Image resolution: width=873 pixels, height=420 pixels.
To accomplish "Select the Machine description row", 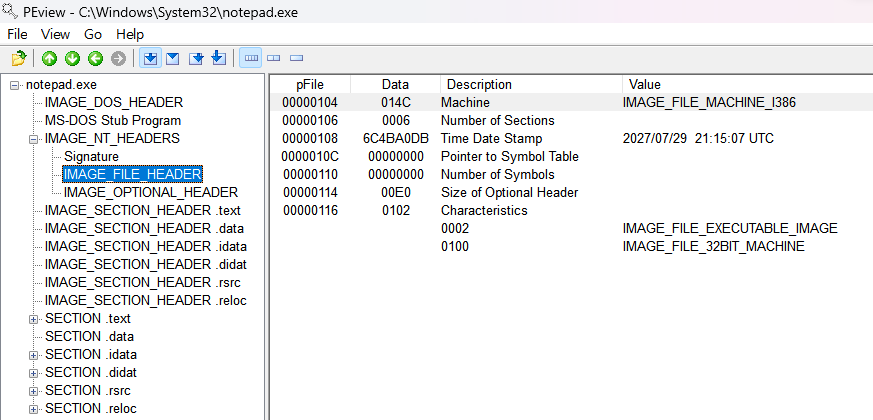I will pyautogui.click(x=571, y=102).
